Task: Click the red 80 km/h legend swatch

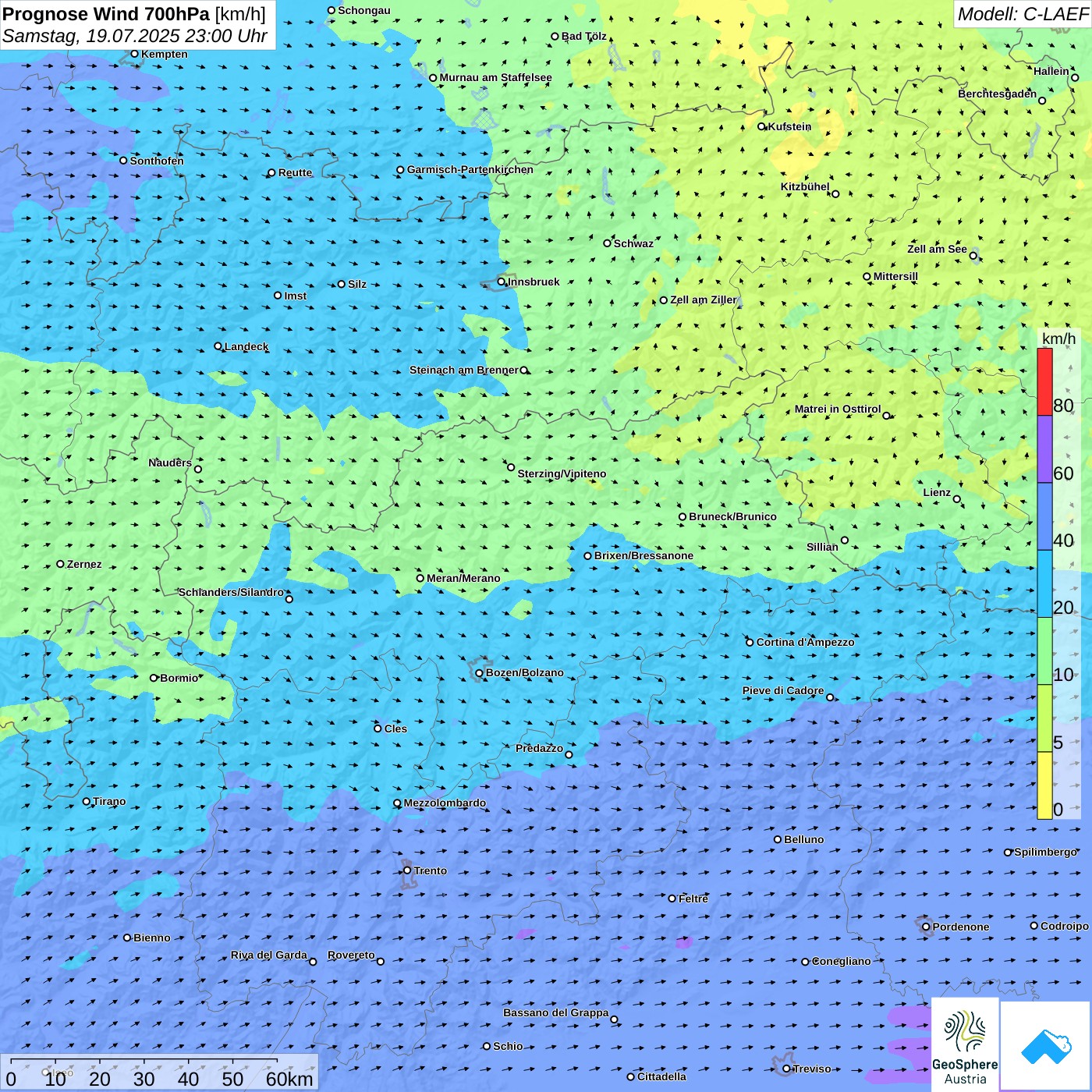Action: 1044,382
